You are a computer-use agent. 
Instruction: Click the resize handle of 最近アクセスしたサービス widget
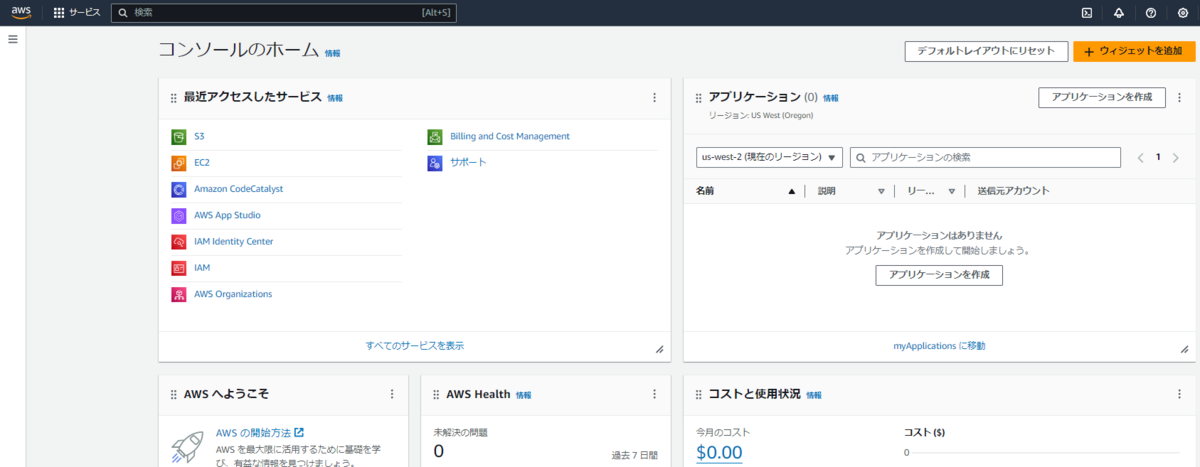pyautogui.click(x=659, y=349)
